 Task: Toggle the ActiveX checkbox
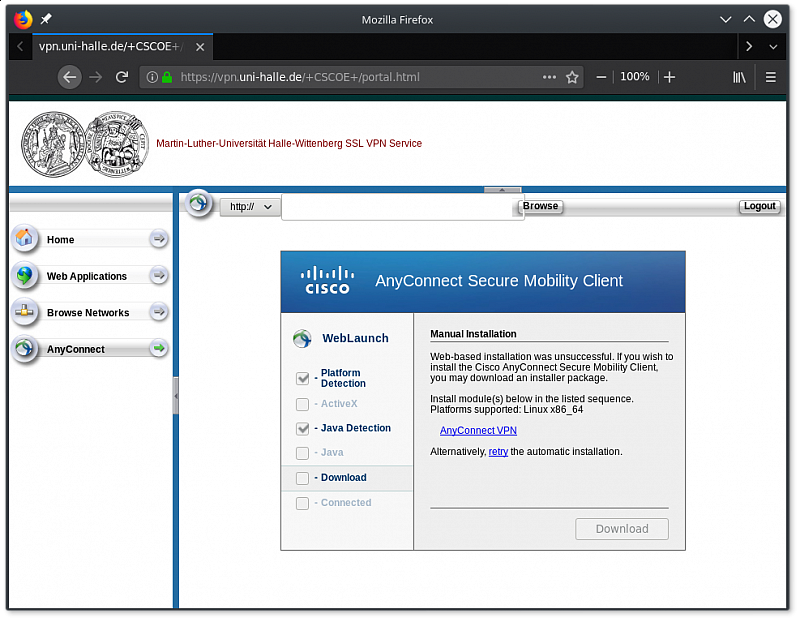coord(303,404)
